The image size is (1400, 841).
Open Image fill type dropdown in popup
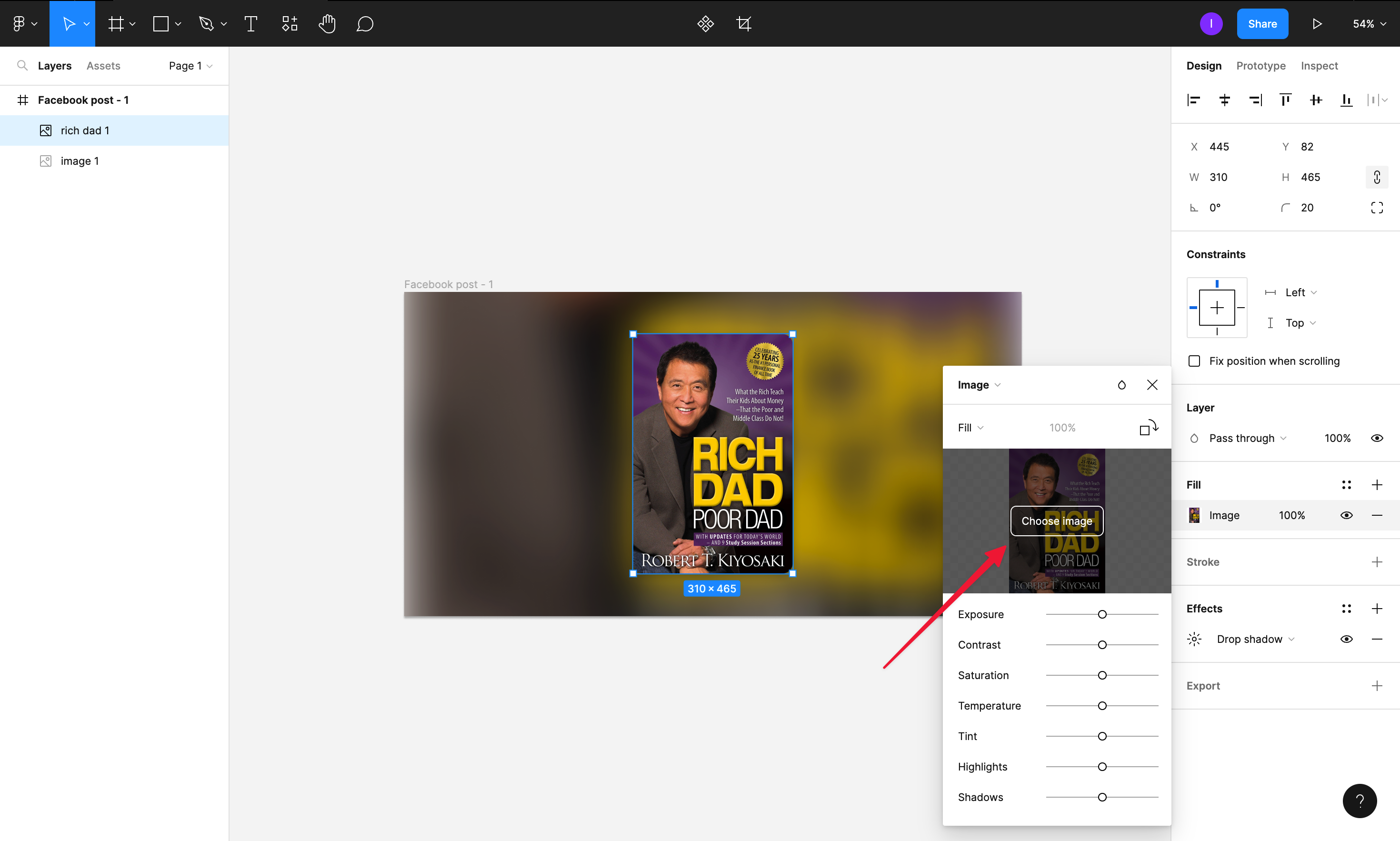pyautogui.click(x=979, y=385)
